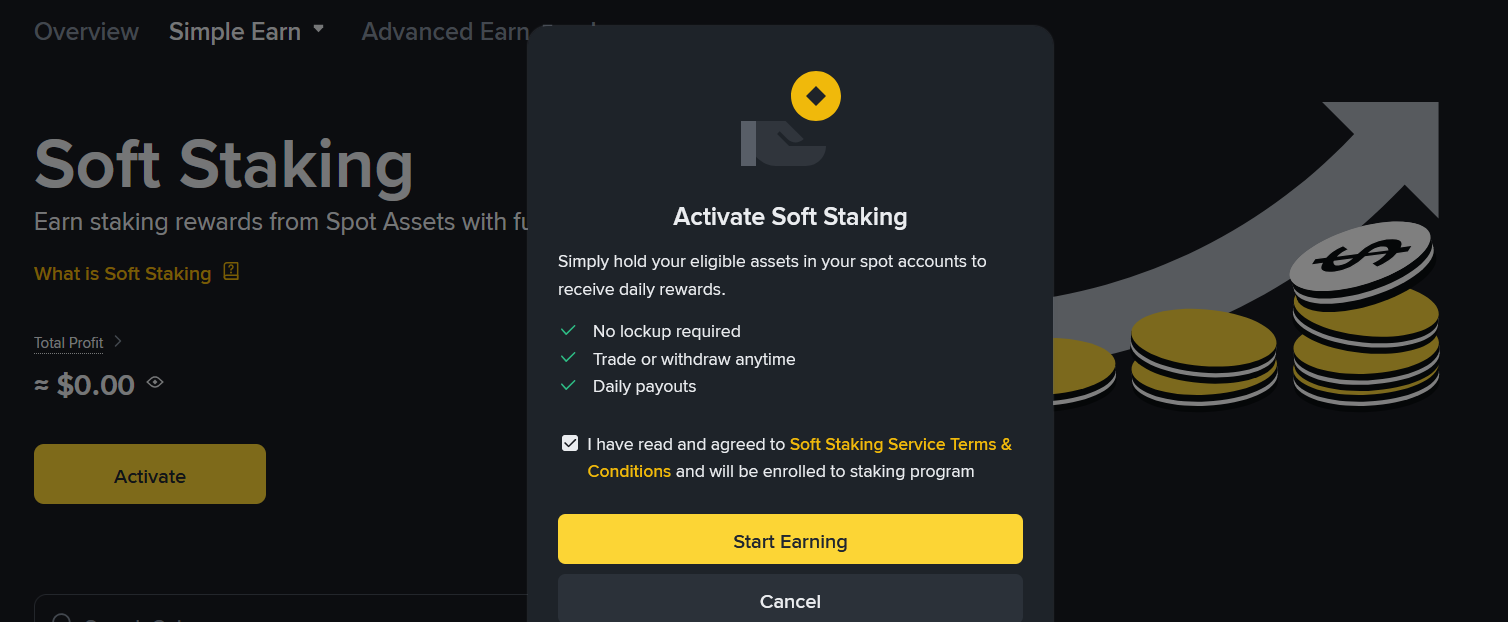Click the checkmark next to Trade or withdraw anytime
This screenshot has height=622, width=1508.
click(568, 357)
